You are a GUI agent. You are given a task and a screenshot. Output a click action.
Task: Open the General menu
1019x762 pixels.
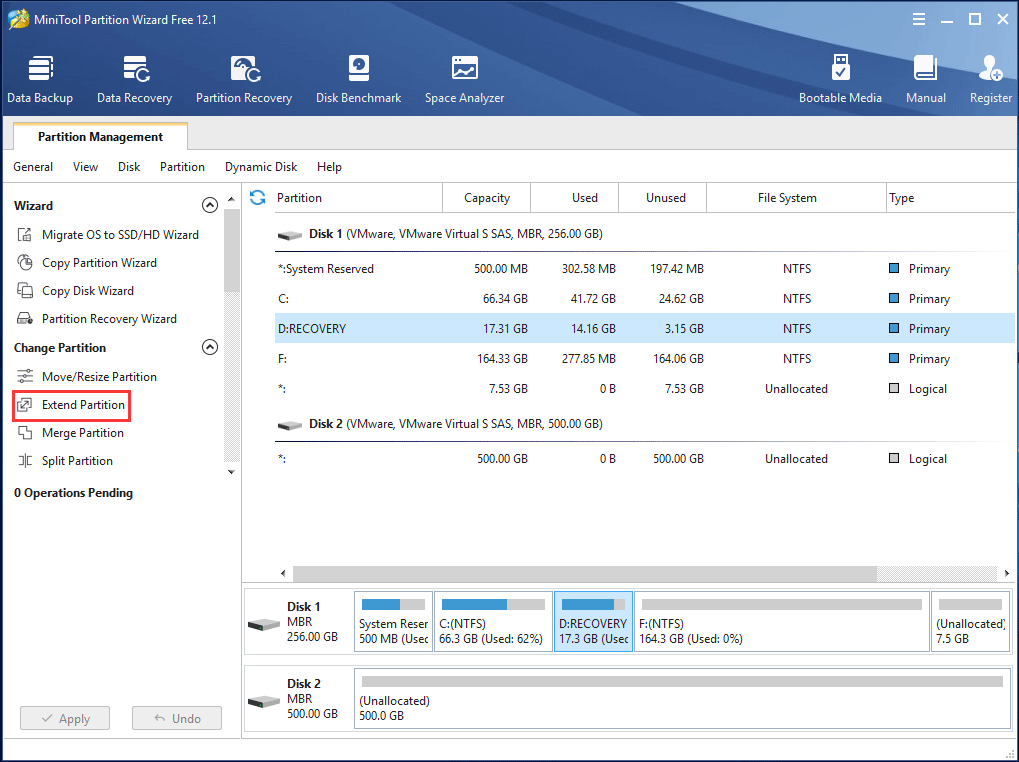(33, 167)
